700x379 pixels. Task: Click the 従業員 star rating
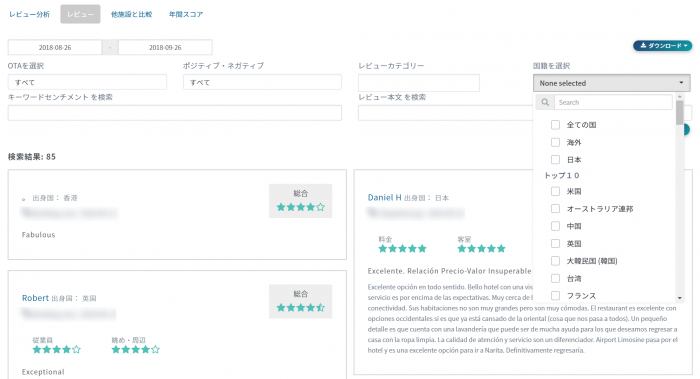(56, 350)
